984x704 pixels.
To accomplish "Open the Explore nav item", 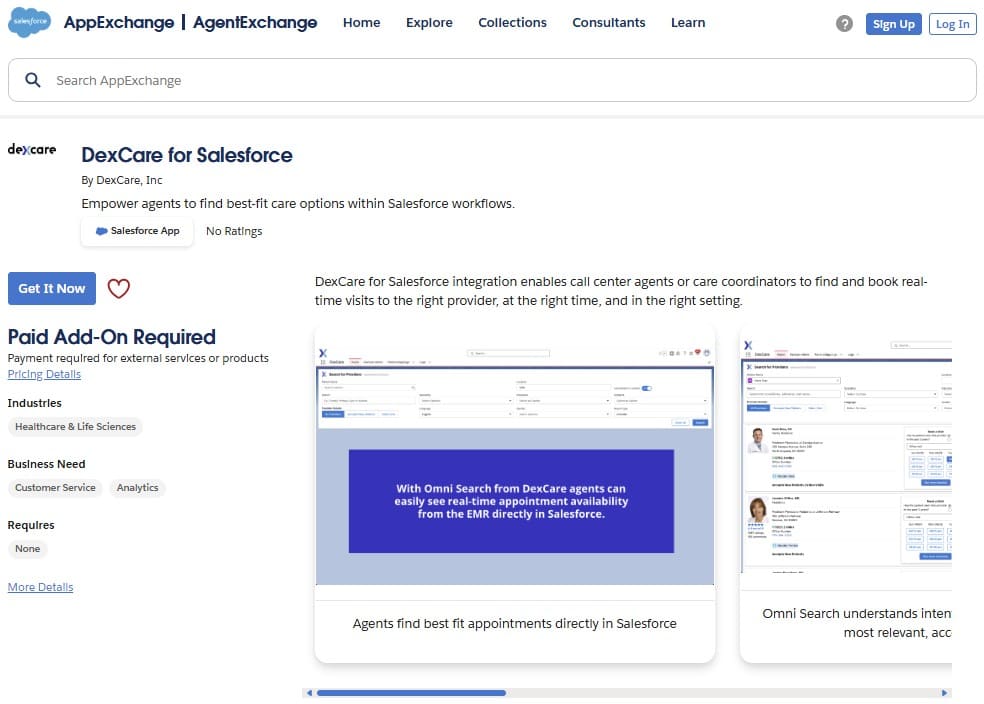I will pyautogui.click(x=429, y=23).
